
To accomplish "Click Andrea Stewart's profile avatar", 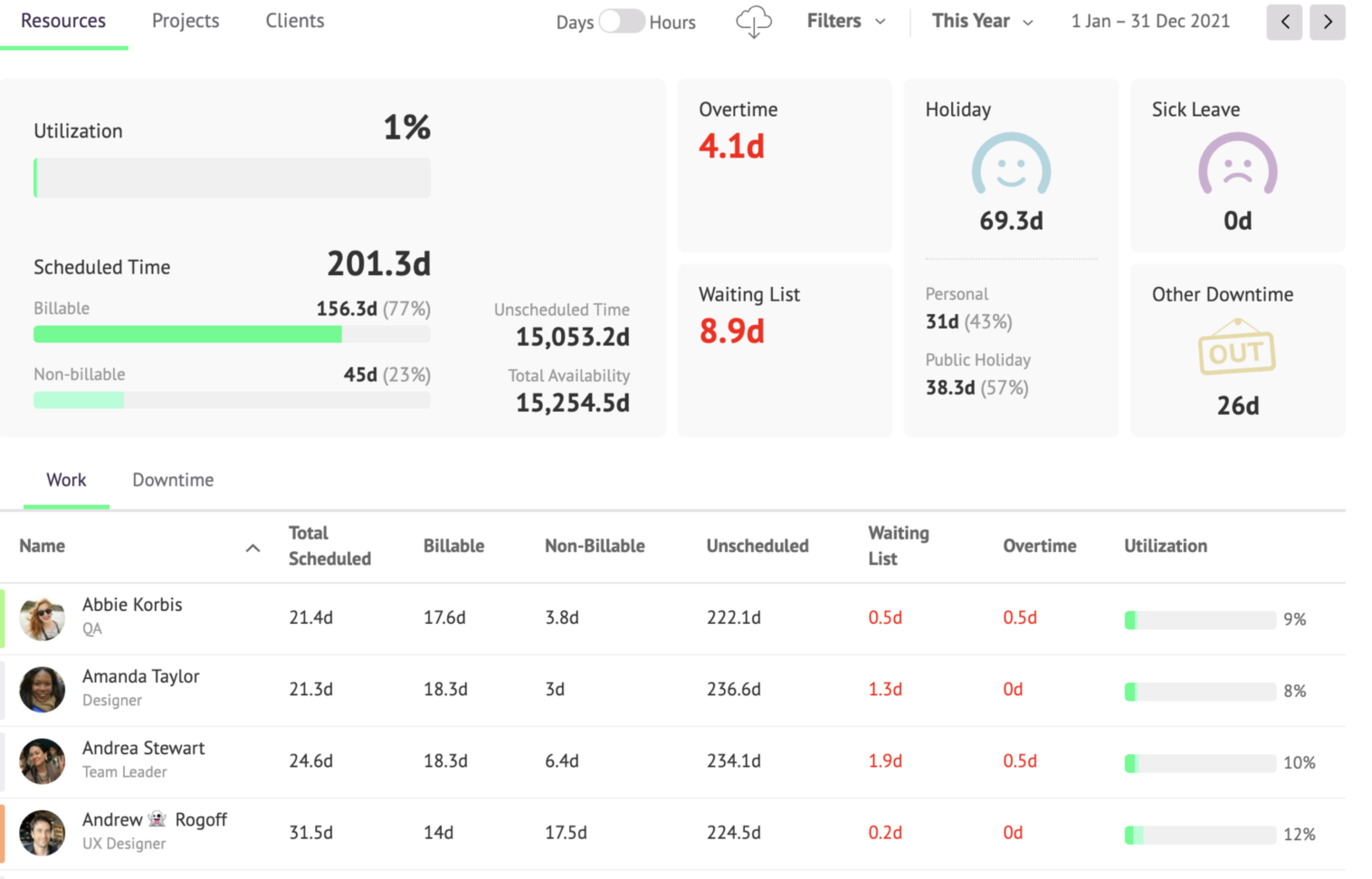I will pos(42,761).
